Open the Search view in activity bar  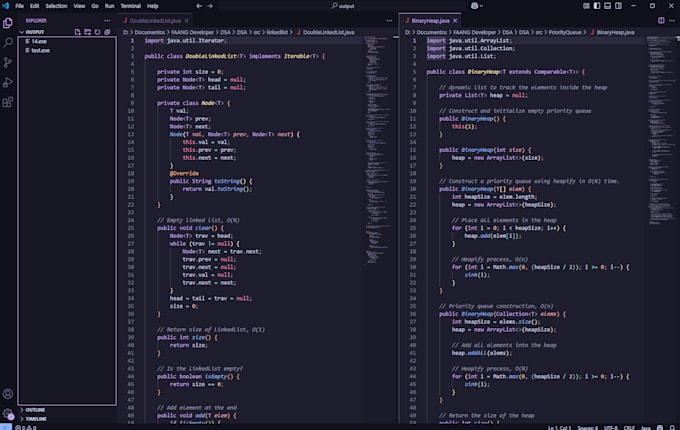click(8, 42)
